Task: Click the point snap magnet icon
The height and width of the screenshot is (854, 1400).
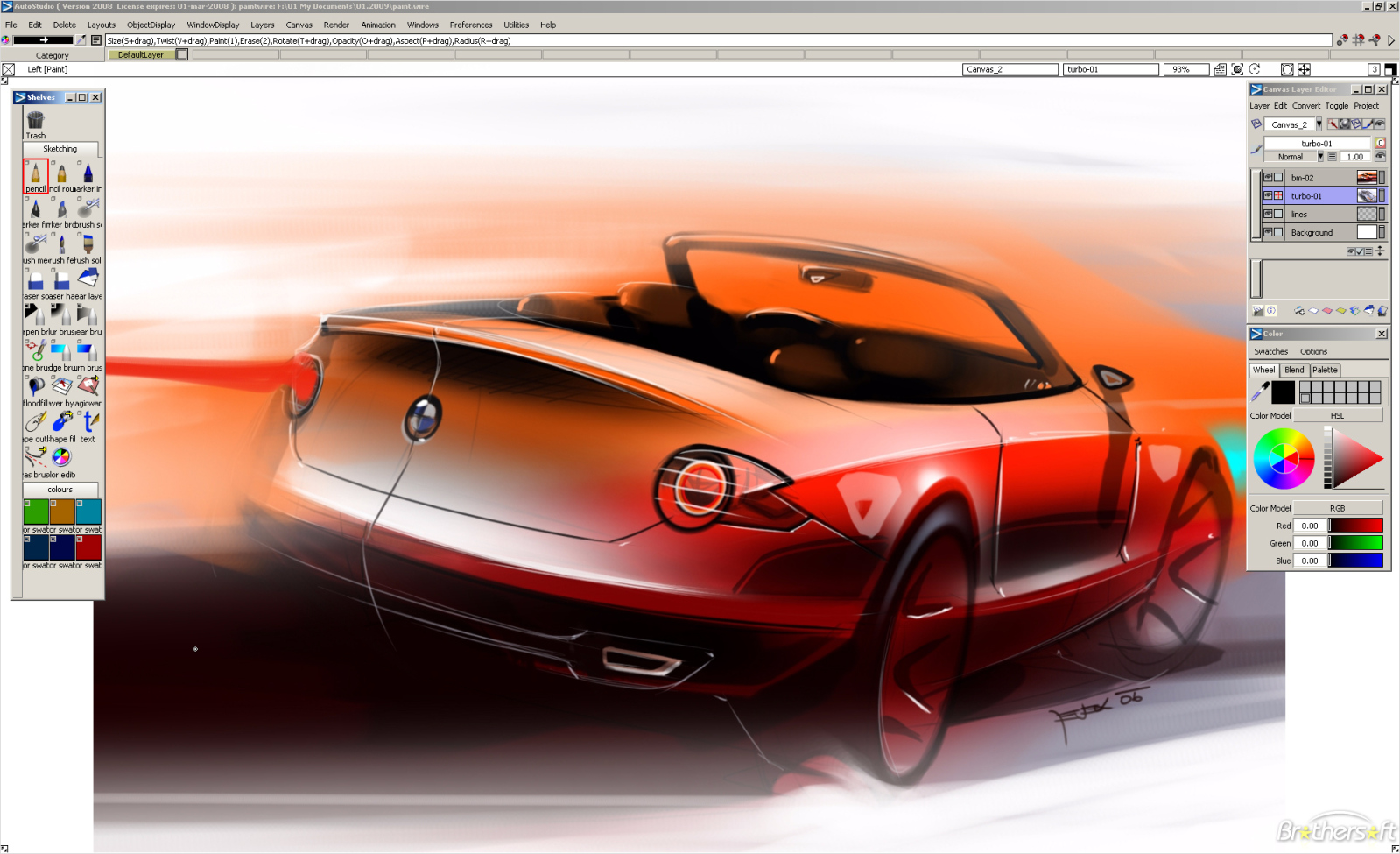Action: [x=1341, y=40]
